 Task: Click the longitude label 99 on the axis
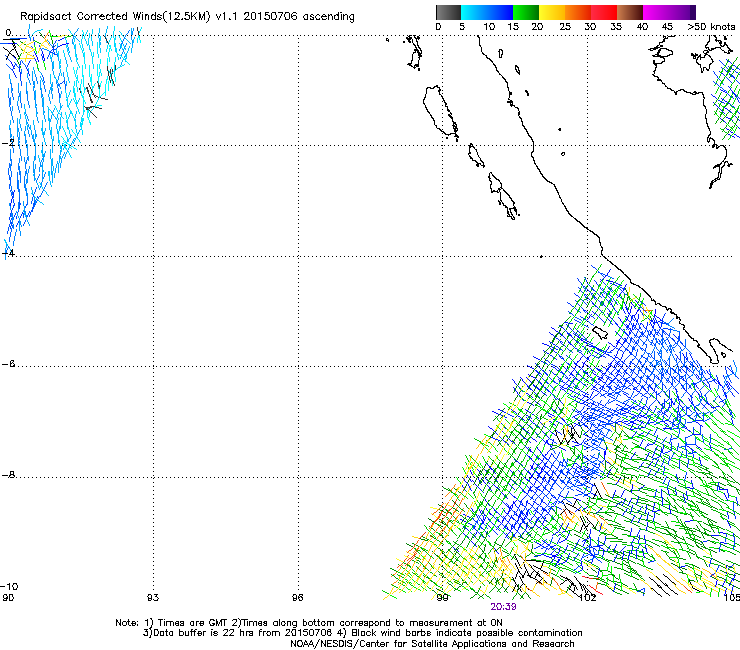[x=442, y=598]
